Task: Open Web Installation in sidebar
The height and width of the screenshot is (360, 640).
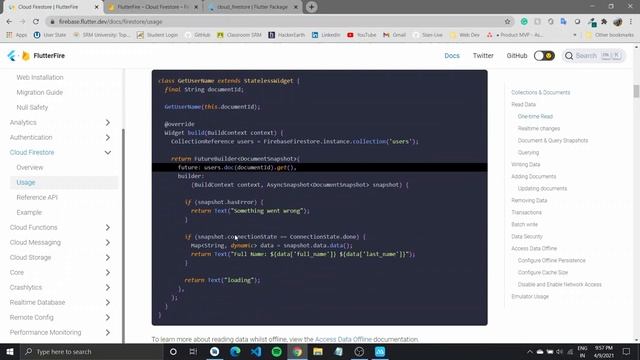Action: click(40, 77)
